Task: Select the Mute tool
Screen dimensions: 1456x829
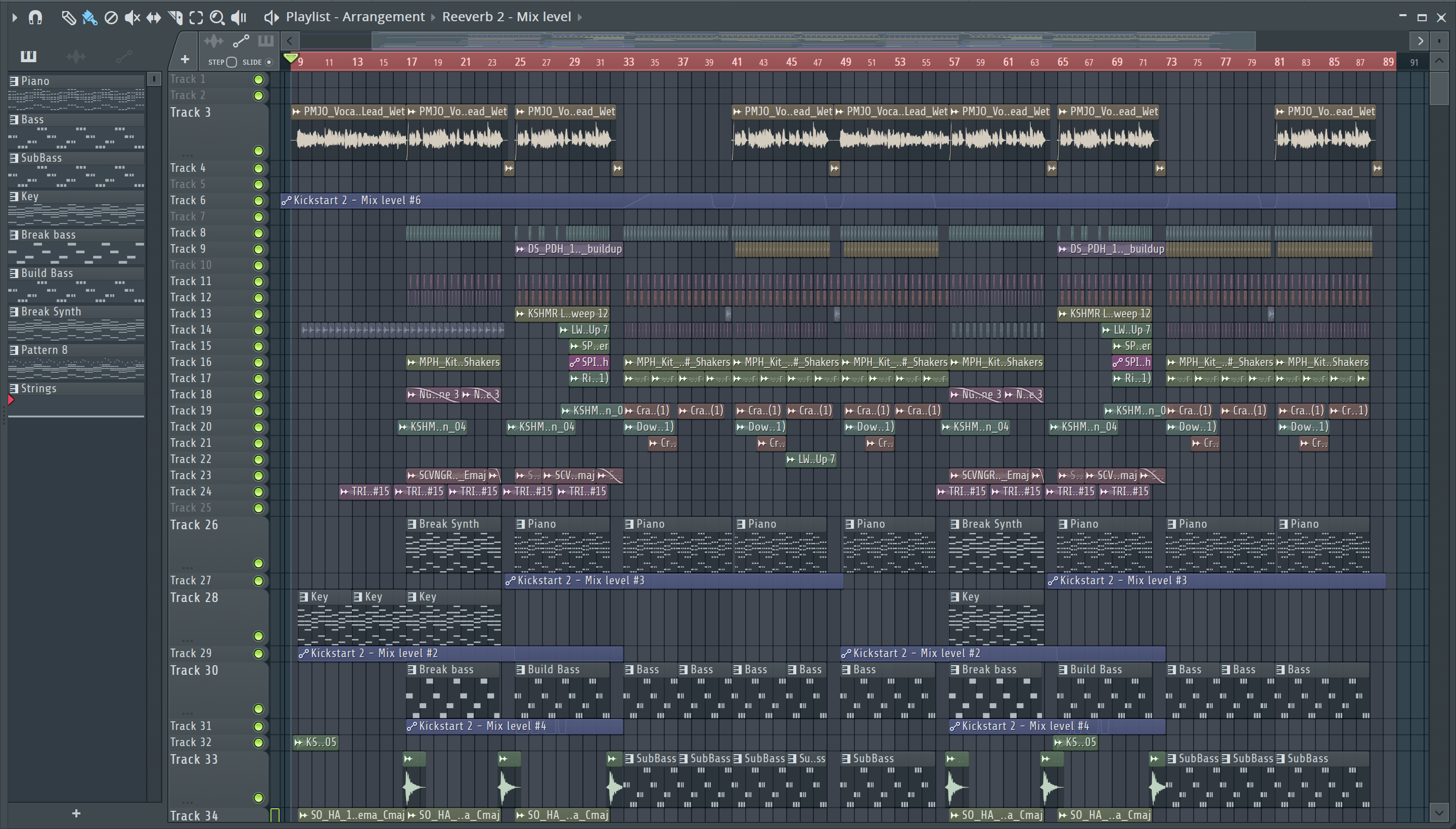Action: click(x=132, y=18)
